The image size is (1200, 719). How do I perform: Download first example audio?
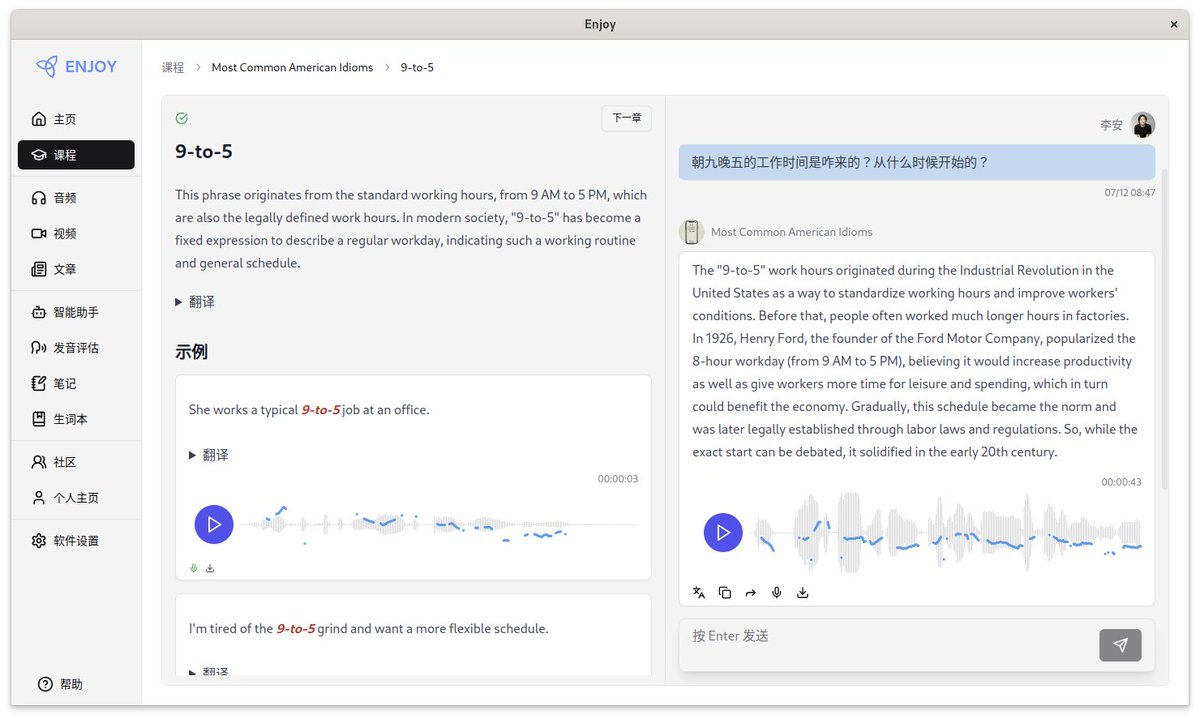click(x=210, y=568)
